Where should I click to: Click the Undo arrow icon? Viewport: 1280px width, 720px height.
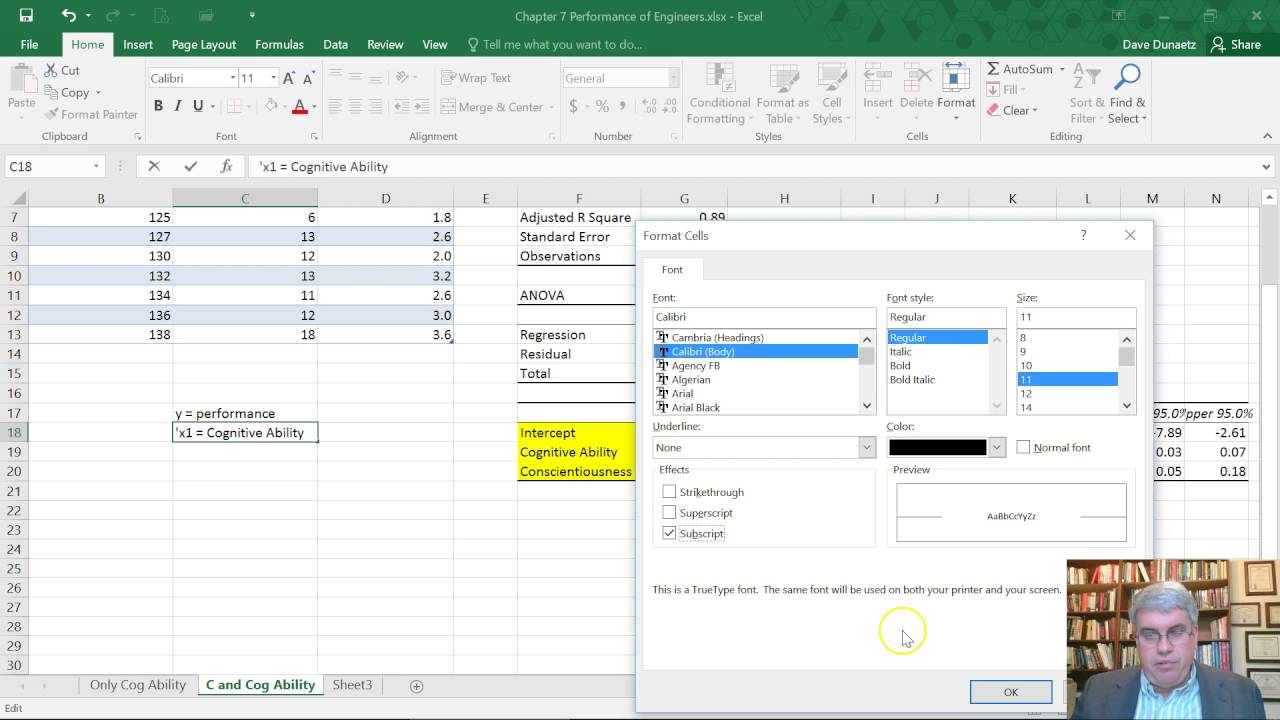pos(68,15)
